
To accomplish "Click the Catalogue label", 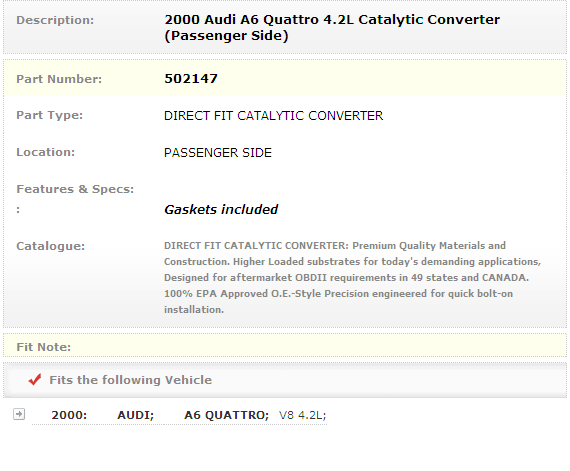I will coord(50,246).
